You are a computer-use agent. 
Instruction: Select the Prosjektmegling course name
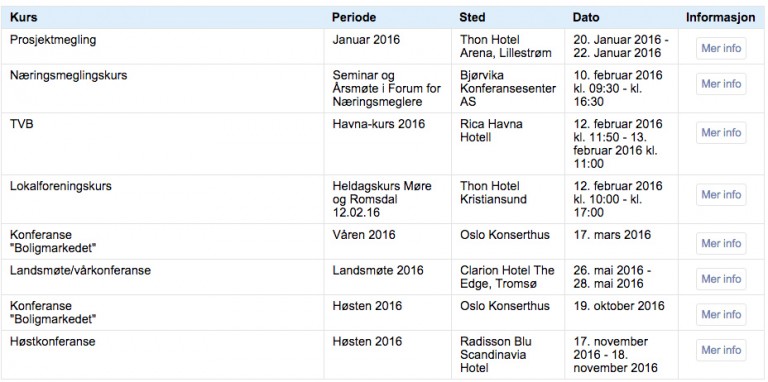pos(53,40)
